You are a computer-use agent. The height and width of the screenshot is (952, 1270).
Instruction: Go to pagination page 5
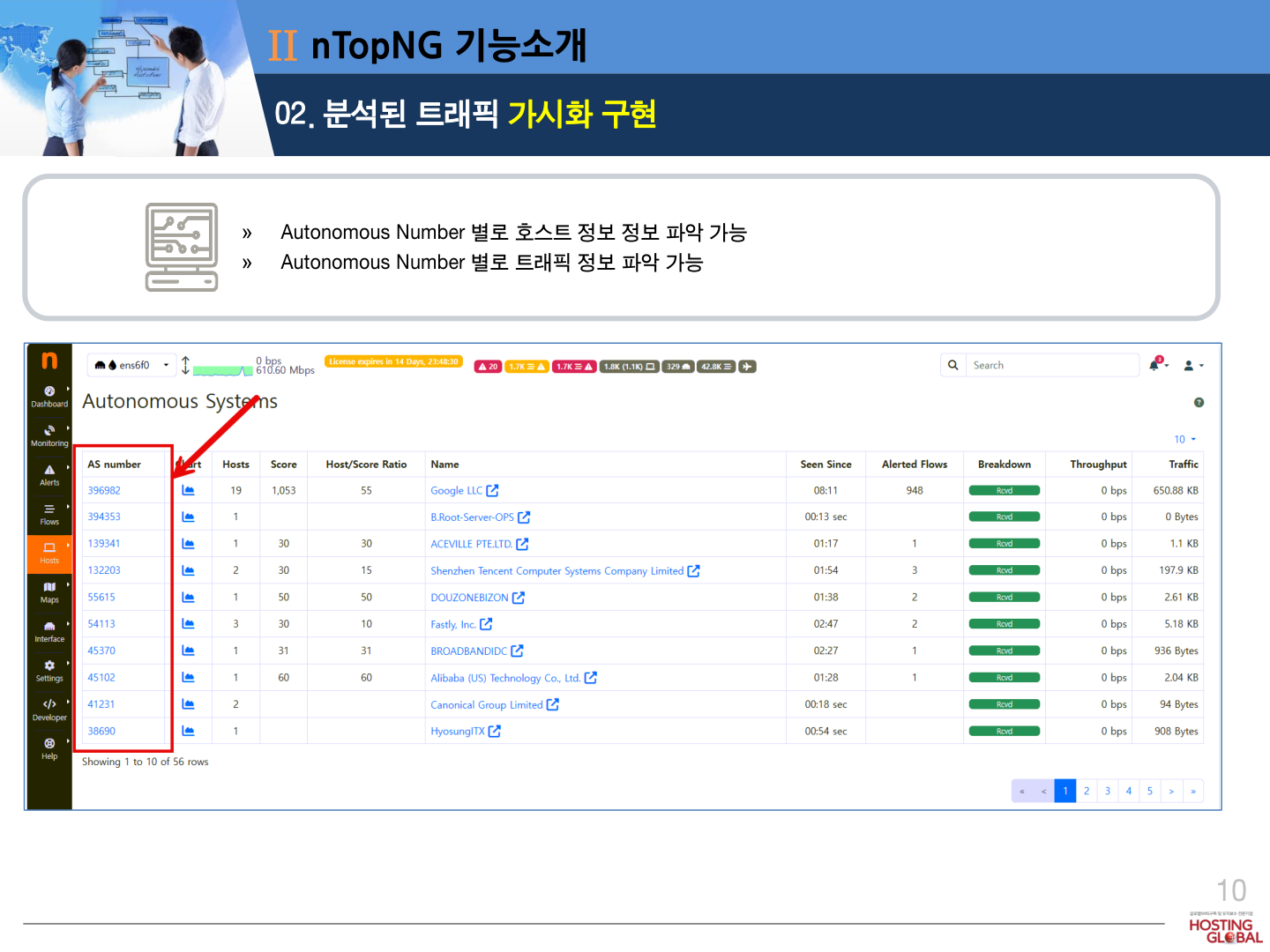coord(1150,791)
